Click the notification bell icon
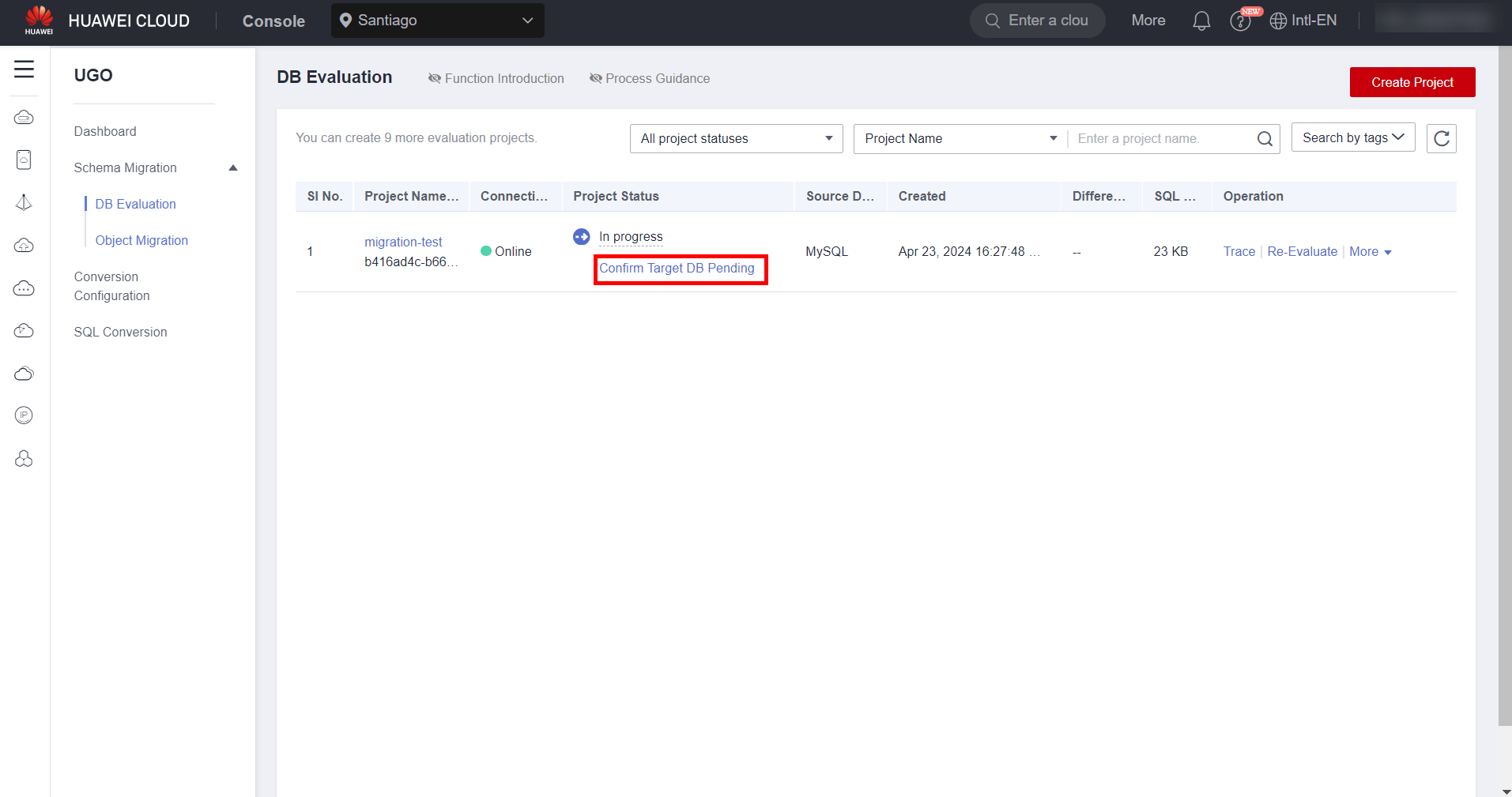This screenshot has width=1512, height=797. 1201,21
